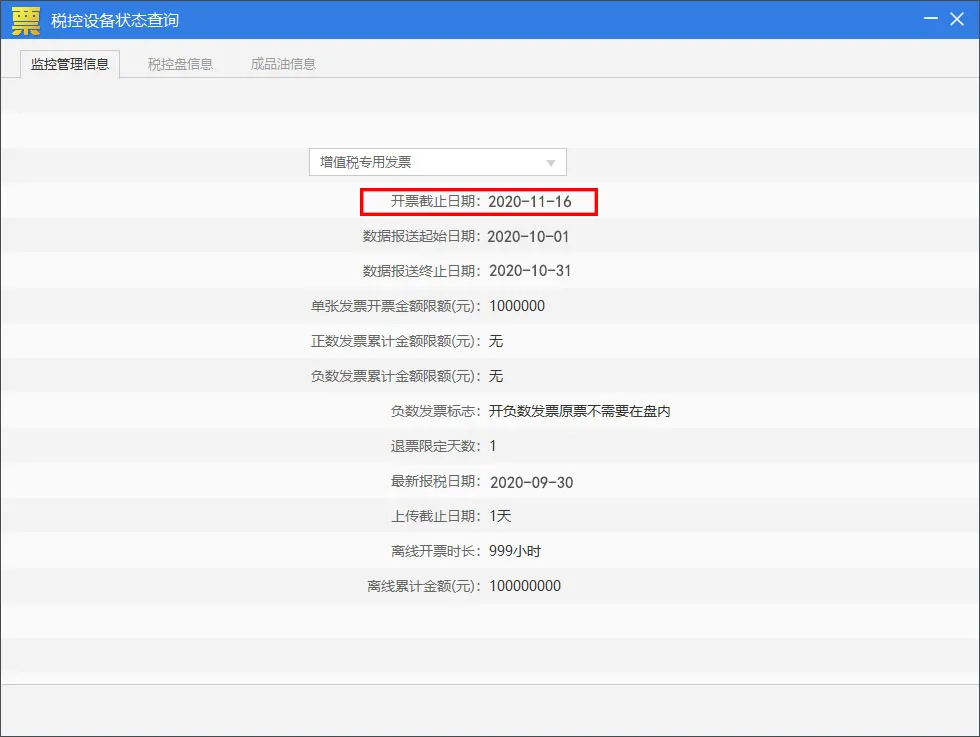980x737 pixels.
Task: Click the 开票截止日期 value 2020-11-16
Action: 529,202
